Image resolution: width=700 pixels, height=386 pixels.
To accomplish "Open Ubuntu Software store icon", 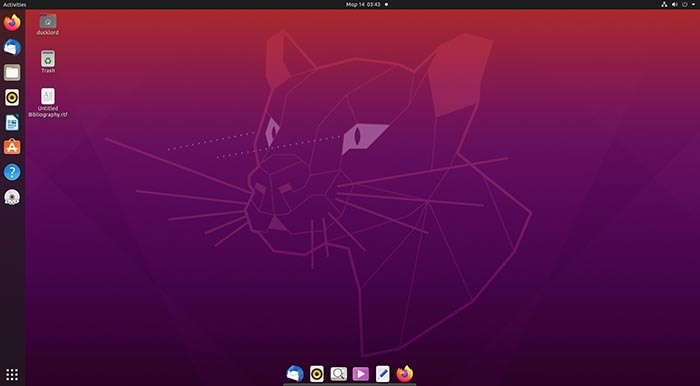I will pyautogui.click(x=12, y=147).
